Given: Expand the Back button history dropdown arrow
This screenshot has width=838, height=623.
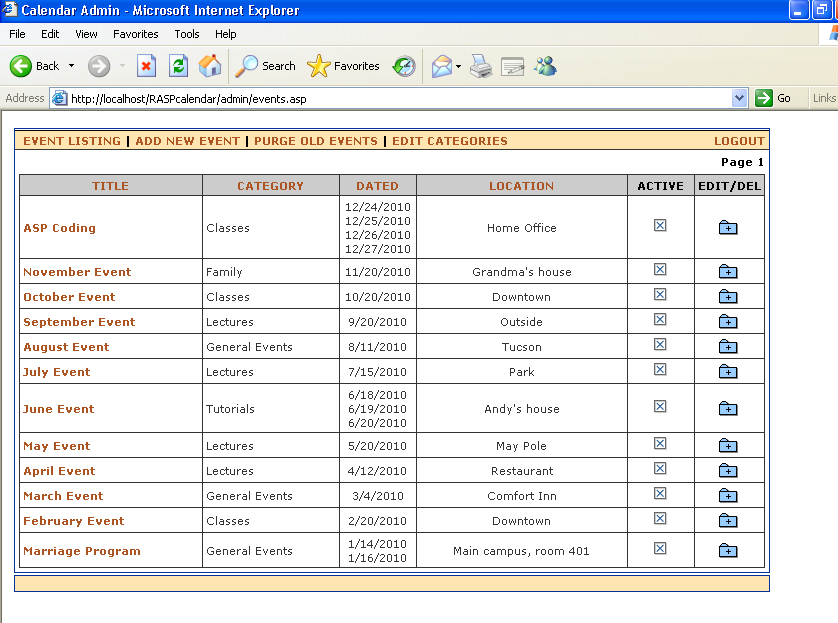Looking at the screenshot, I should 72,66.
